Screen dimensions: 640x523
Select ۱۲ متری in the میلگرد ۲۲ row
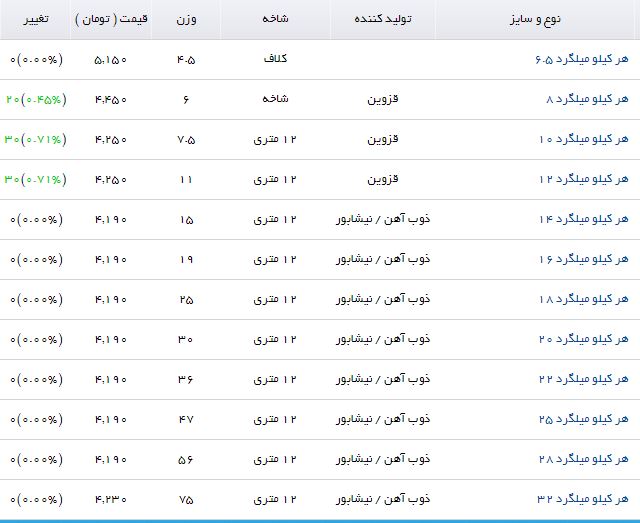[x=275, y=379]
